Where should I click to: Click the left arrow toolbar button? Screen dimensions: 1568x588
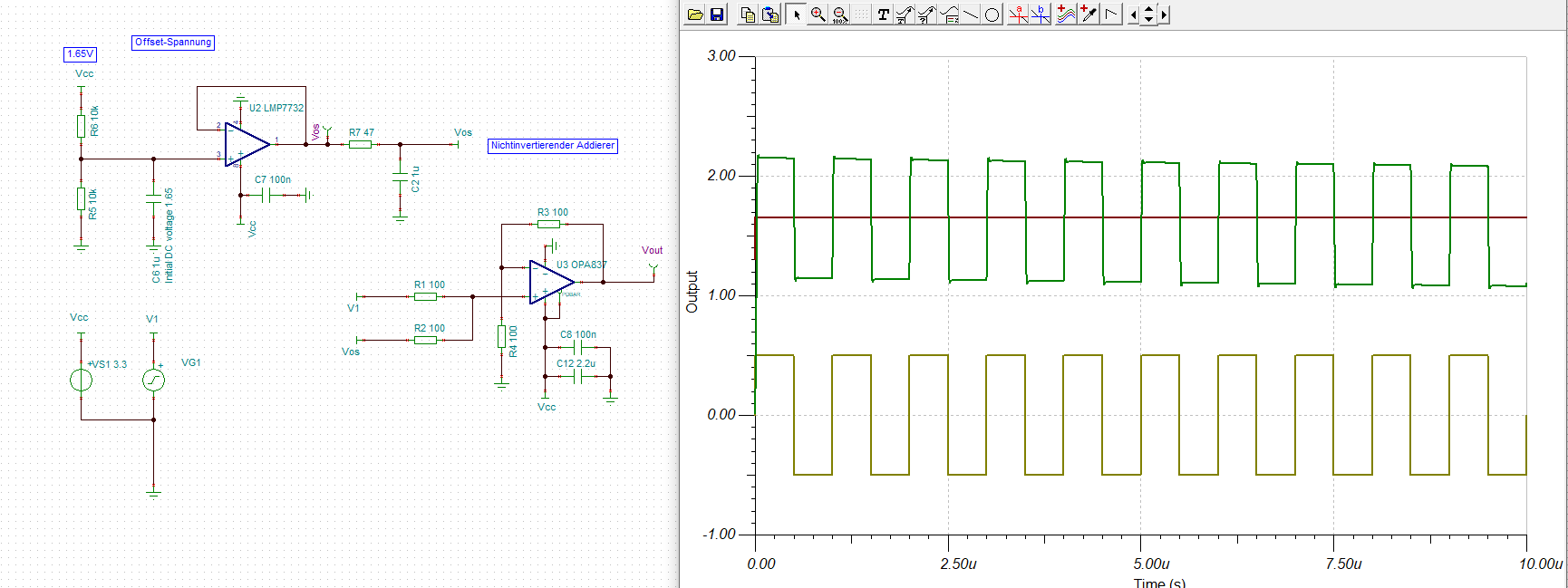[1133, 14]
